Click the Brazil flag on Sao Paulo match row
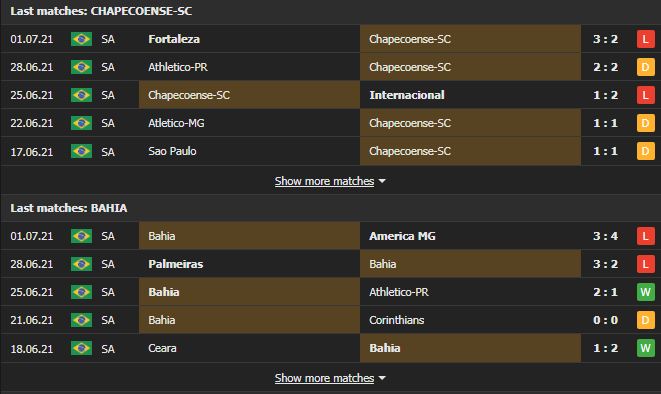 81,151
